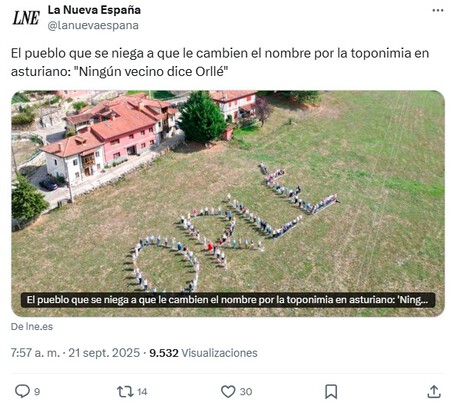Open the reply icon under the tweet
Screen dimensions: 450x409
point(22,391)
